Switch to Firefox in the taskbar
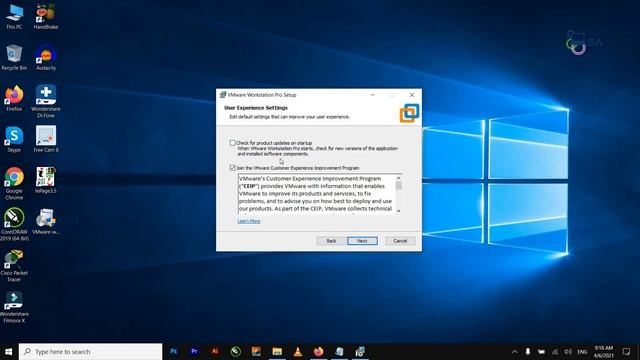Image resolution: width=640 pixels, height=360 pixels. [x=319, y=351]
